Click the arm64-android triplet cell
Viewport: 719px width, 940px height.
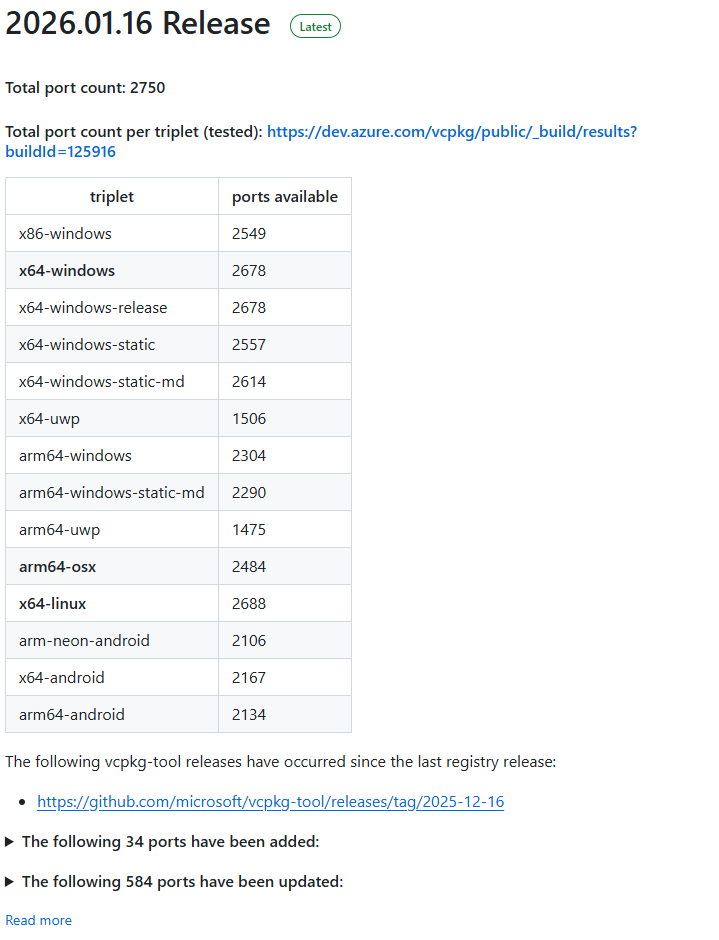coord(72,715)
